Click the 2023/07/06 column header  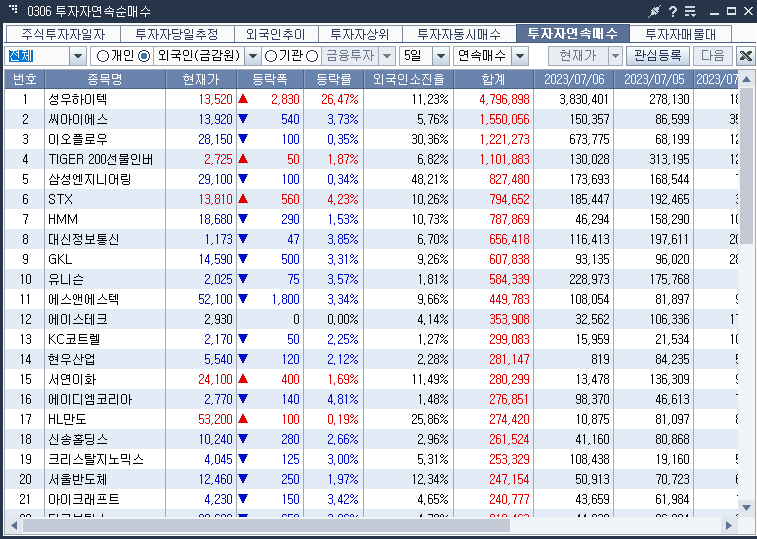tap(574, 79)
